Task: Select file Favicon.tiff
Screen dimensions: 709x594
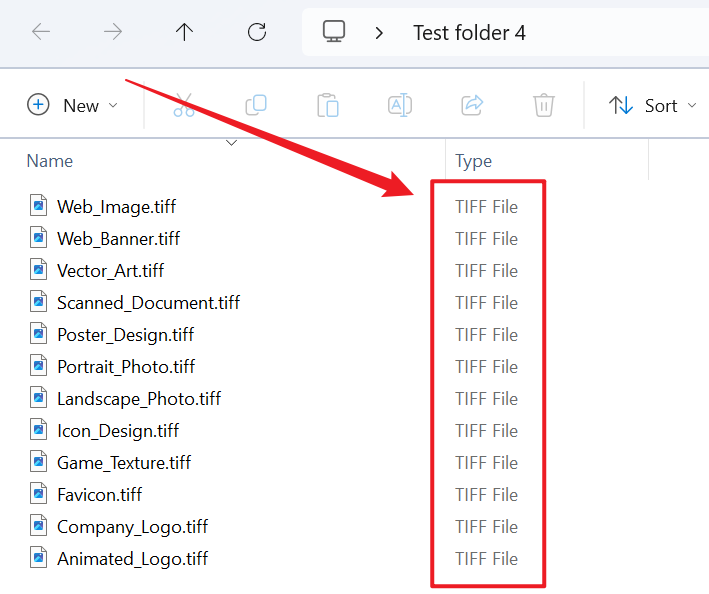Action: [x=99, y=495]
